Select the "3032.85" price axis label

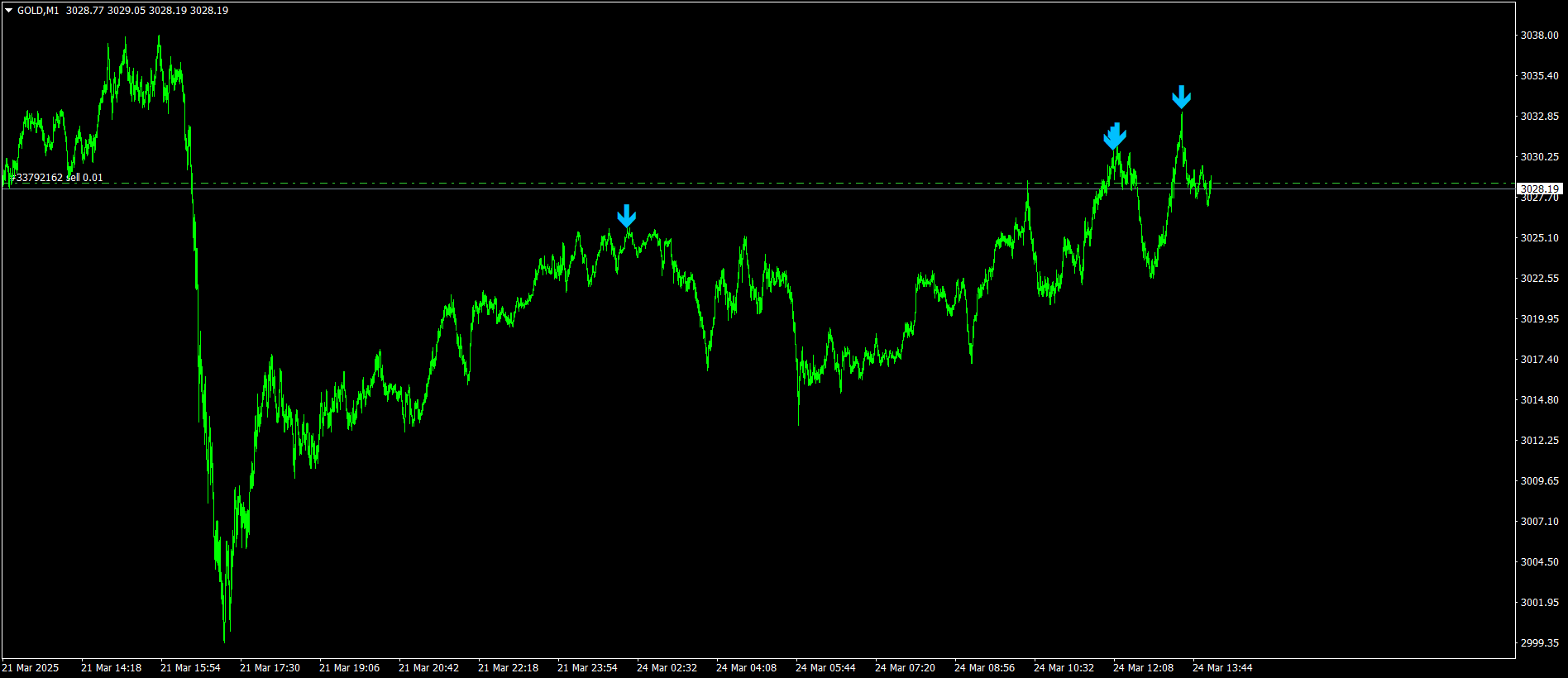1540,117
